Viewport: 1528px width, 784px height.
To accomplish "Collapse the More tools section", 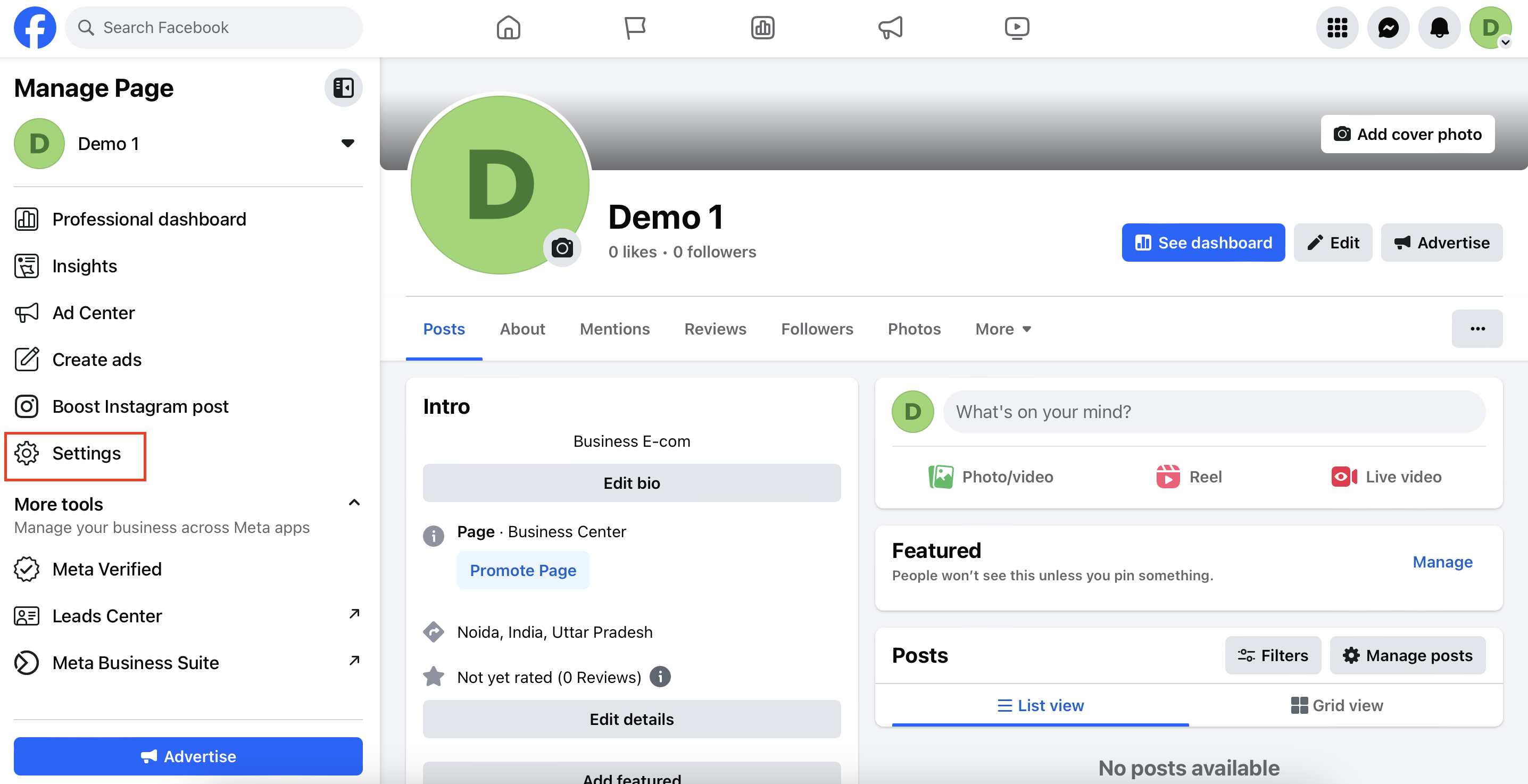I will [x=354, y=503].
